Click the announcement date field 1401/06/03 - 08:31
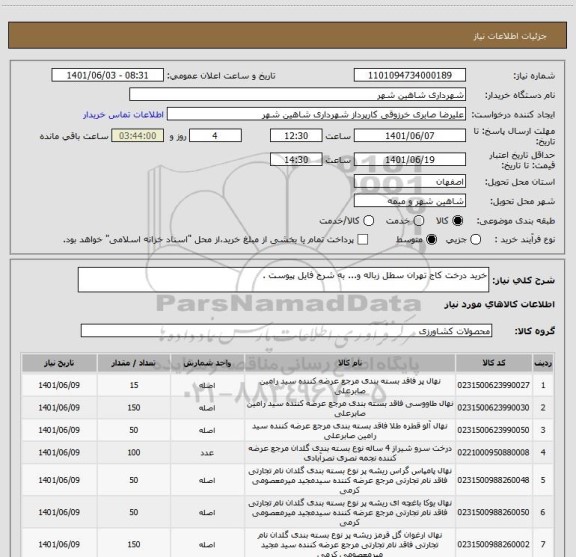The width and height of the screenshot is (576, 557). (x=107, y=75)
